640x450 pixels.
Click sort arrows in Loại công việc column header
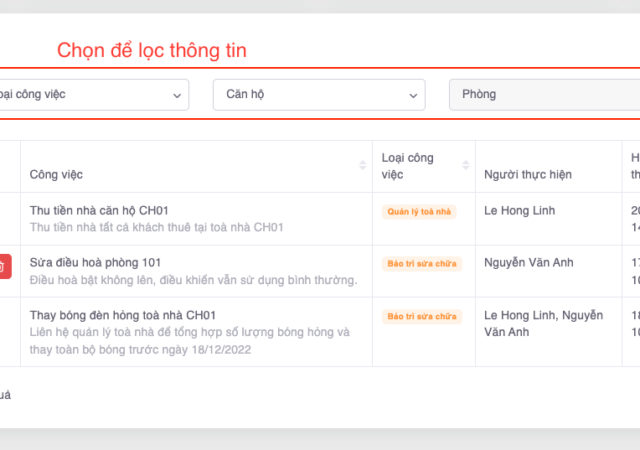click(x=463, y=166)
